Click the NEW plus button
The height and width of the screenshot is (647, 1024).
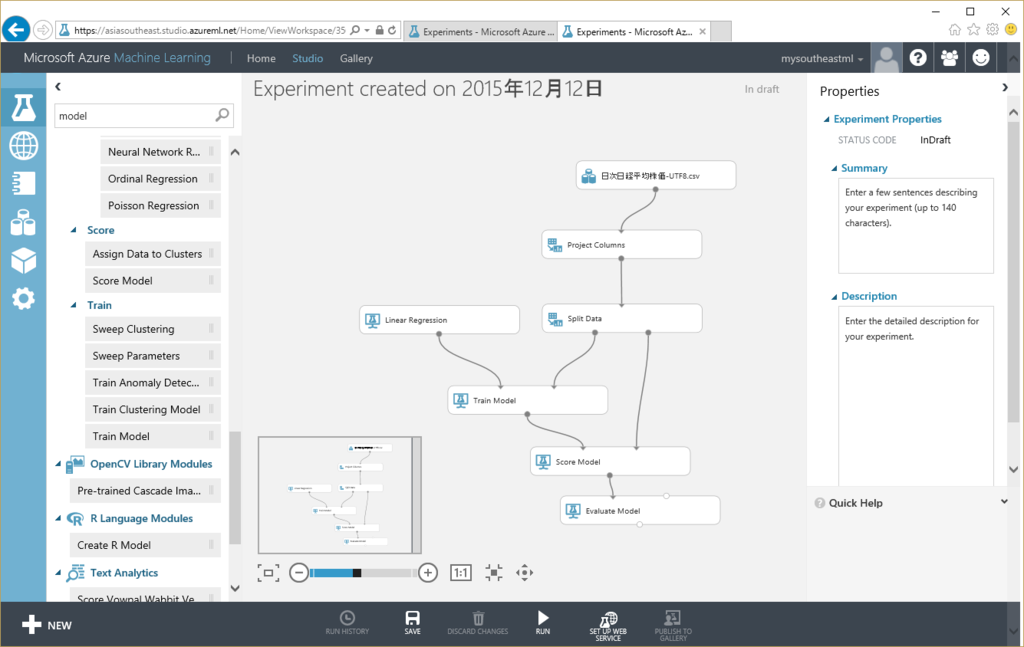point(46,625)
